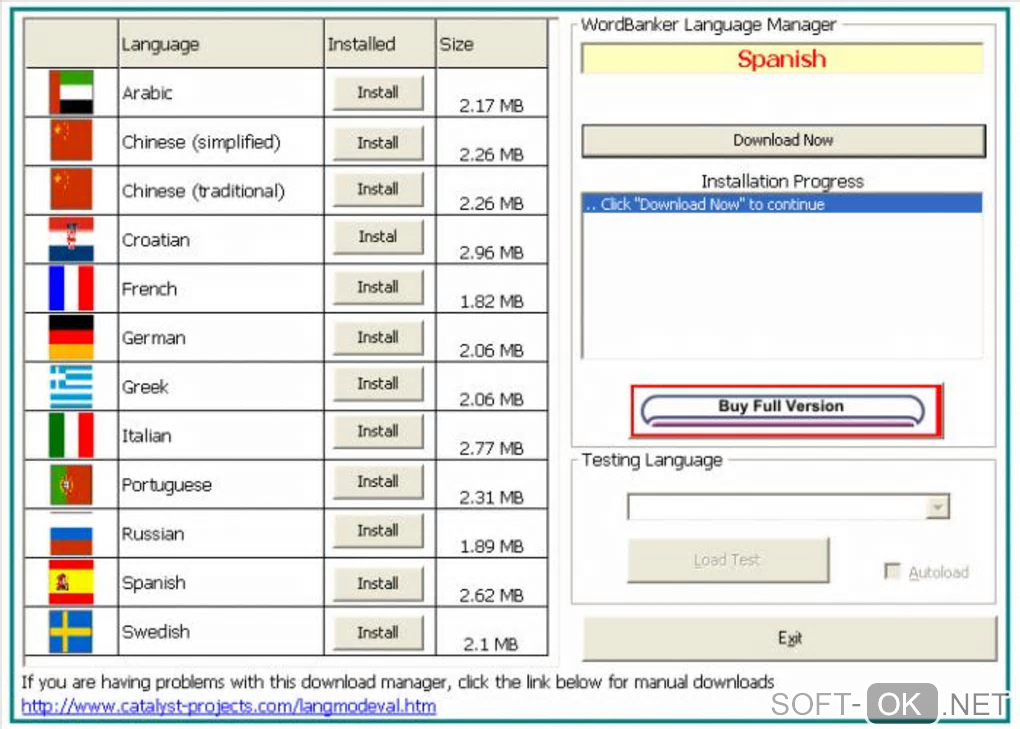Install the German language pack

[x=378, y=337]
